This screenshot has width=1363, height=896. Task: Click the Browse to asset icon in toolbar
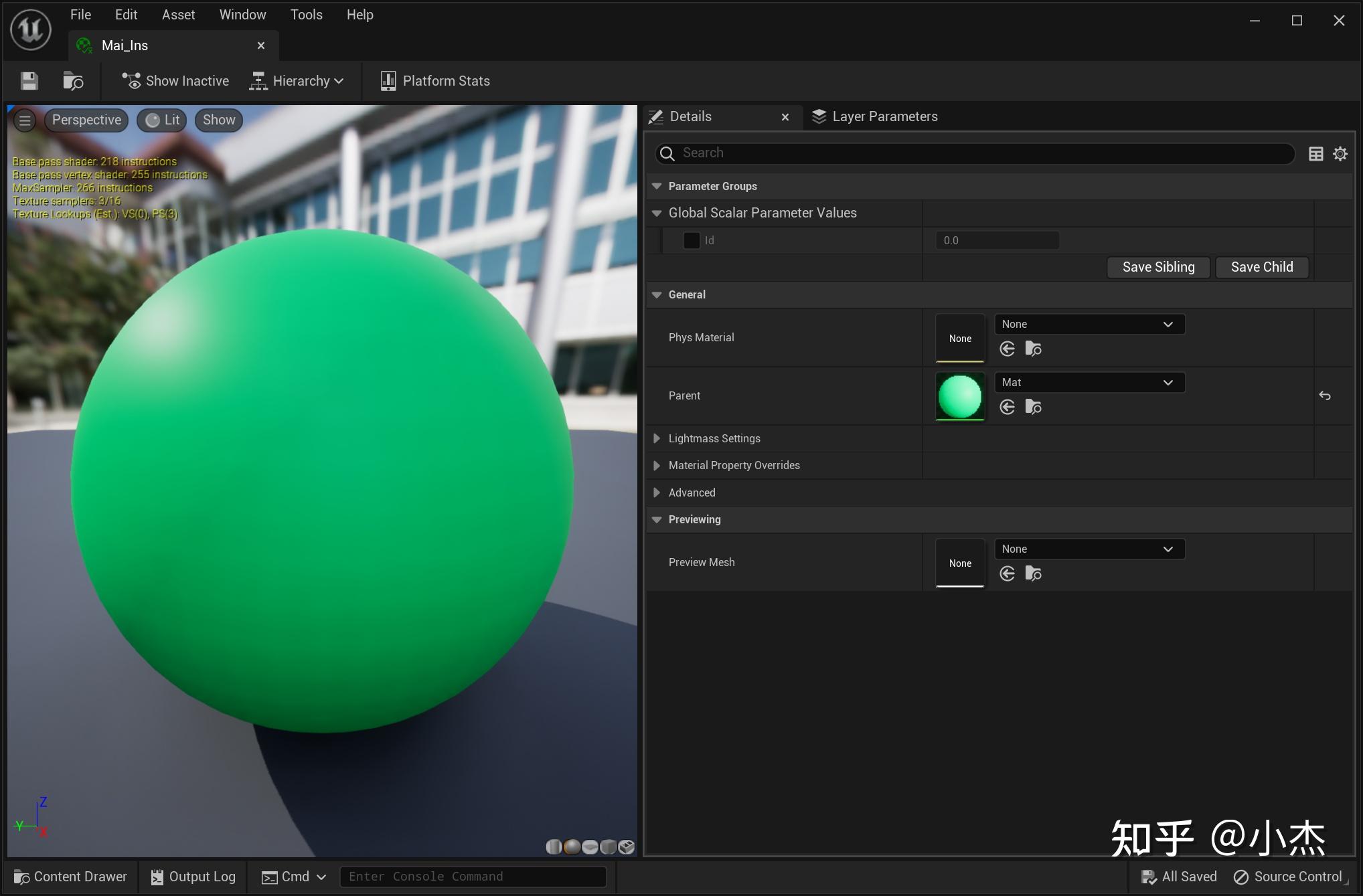73,81
